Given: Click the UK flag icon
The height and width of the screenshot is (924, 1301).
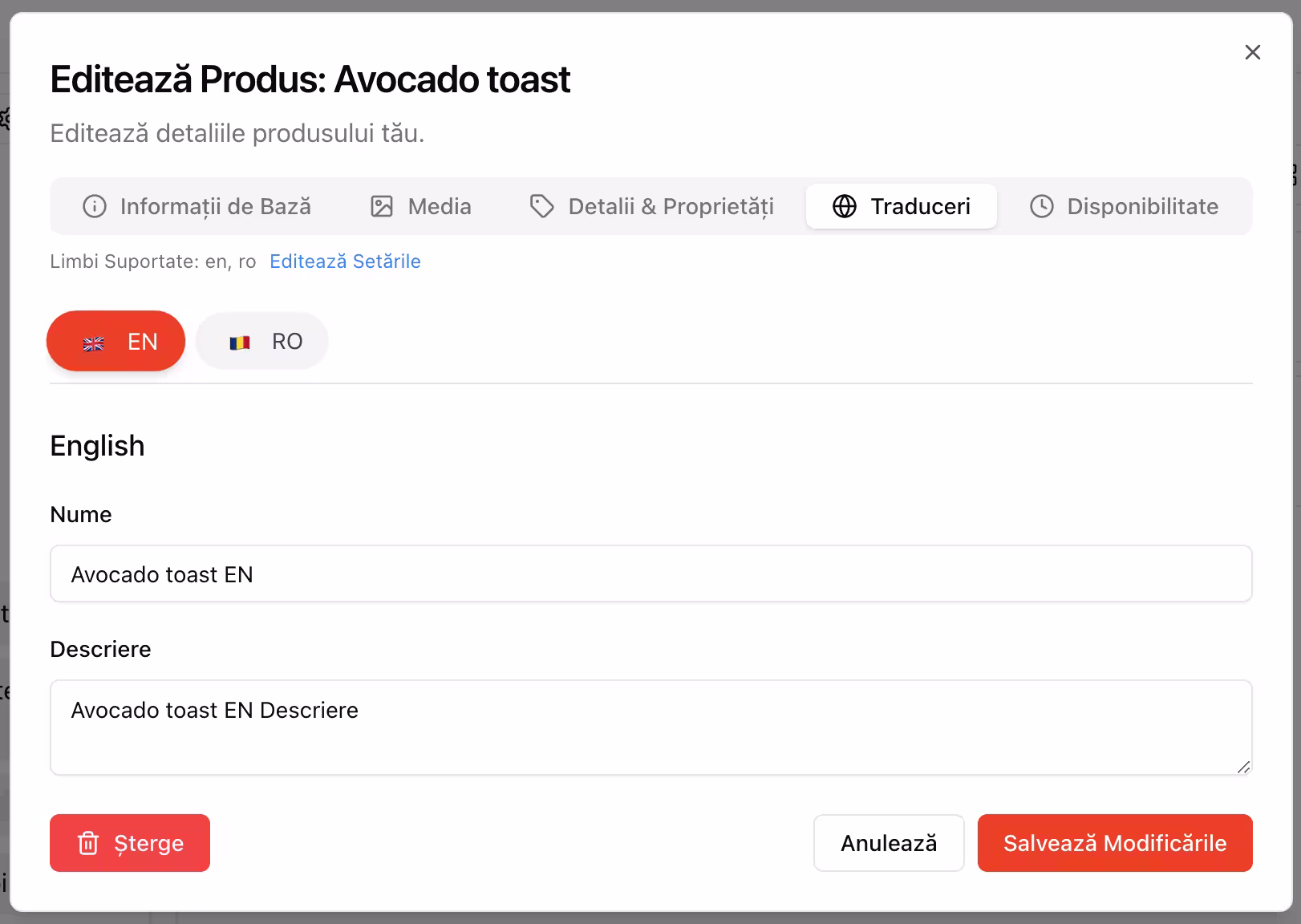Looking at the screenshot, I should tap(94, 343).
